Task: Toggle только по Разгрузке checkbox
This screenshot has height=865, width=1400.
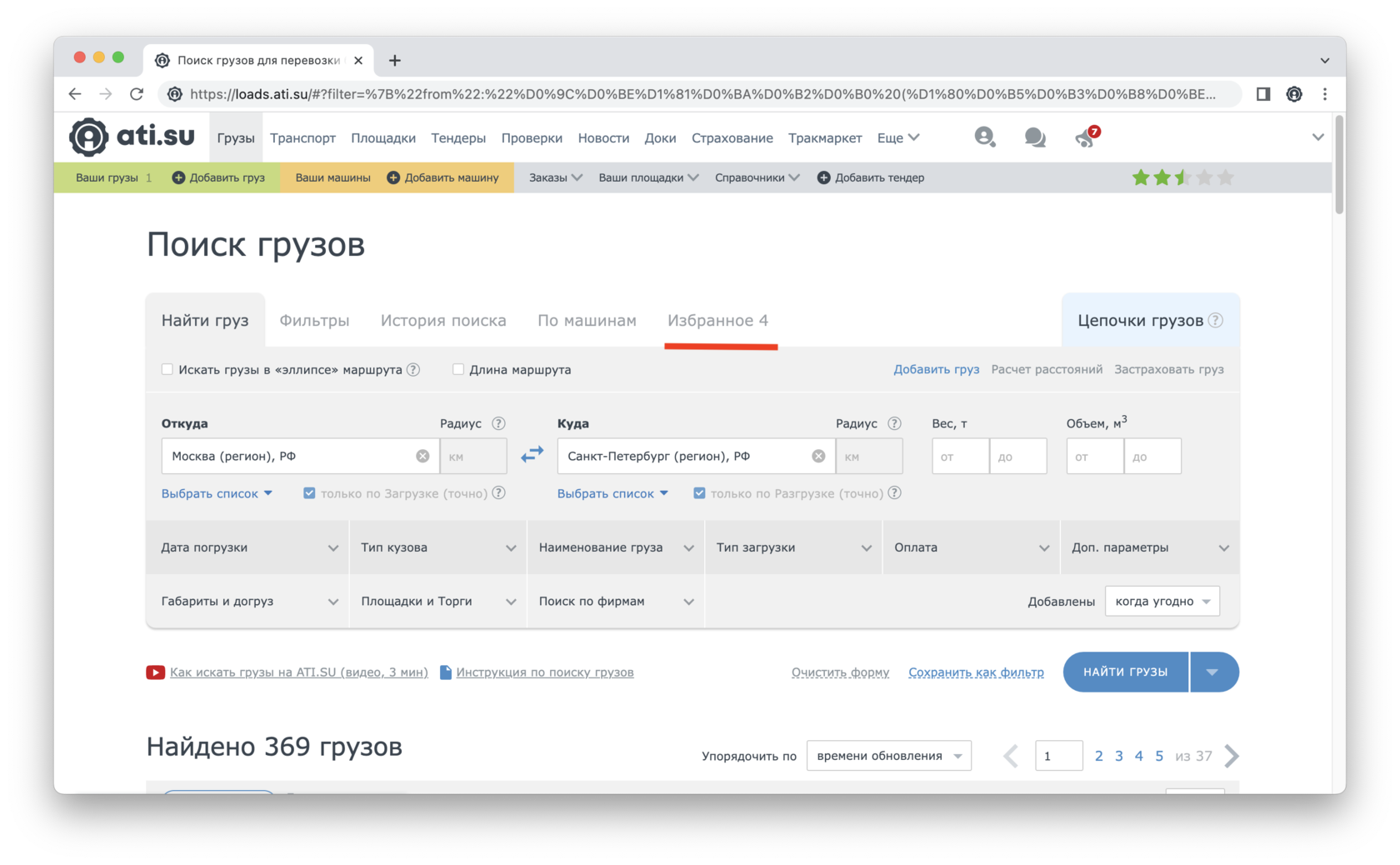Action: [699, 492]
